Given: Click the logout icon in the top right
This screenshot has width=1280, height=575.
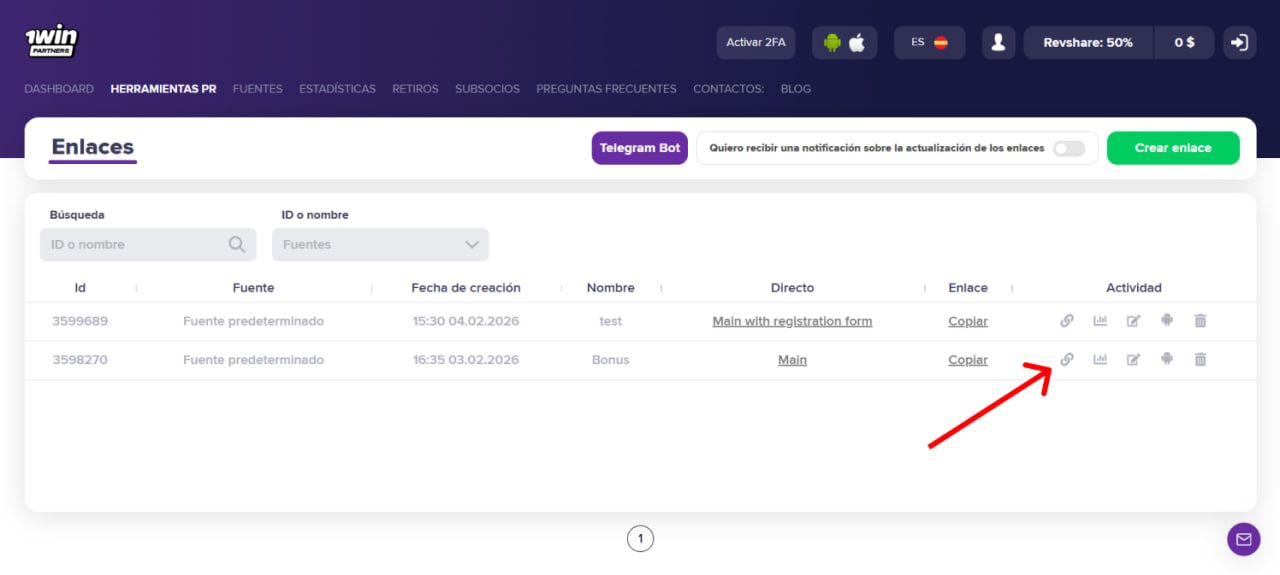Looking at the screenshot, I should pyautogui.click(x=1240, y=43).
